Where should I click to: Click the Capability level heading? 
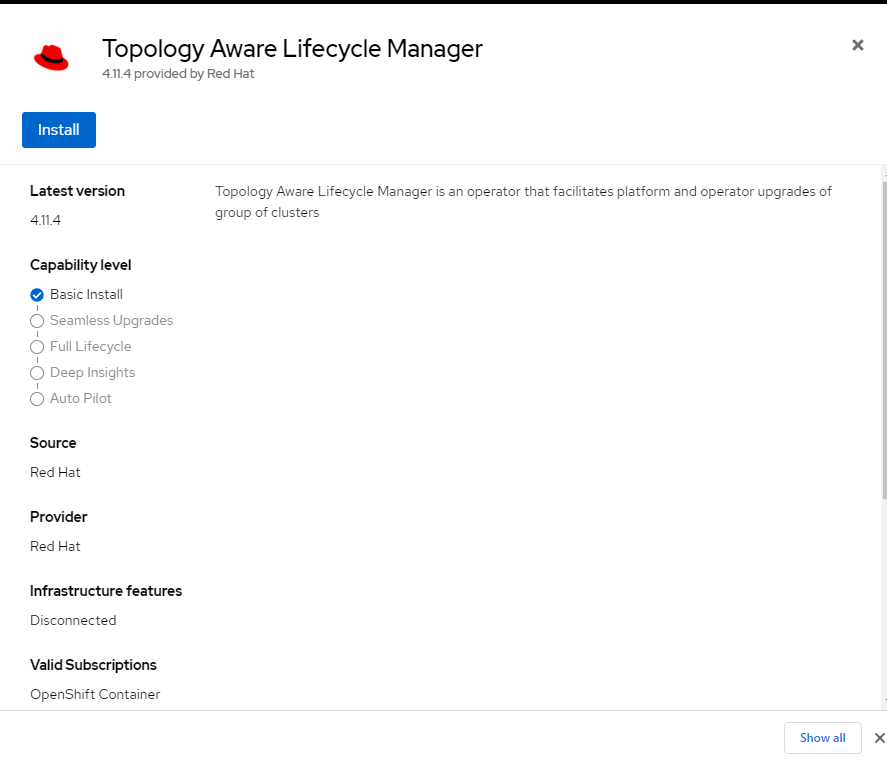click(x=80, y=265)
